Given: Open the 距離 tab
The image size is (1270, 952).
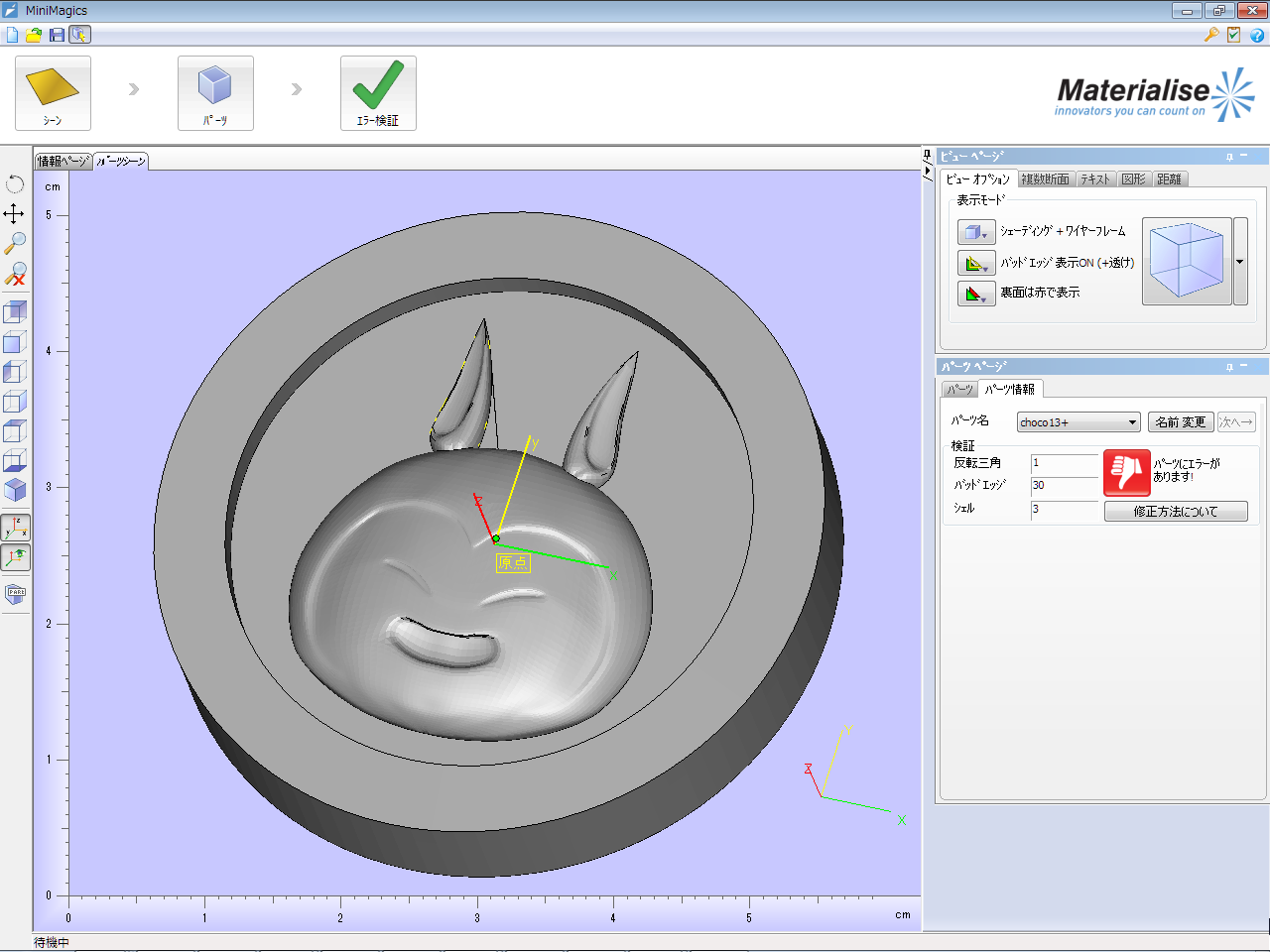Looking at the screenshot, I should tap(1170, 179).
